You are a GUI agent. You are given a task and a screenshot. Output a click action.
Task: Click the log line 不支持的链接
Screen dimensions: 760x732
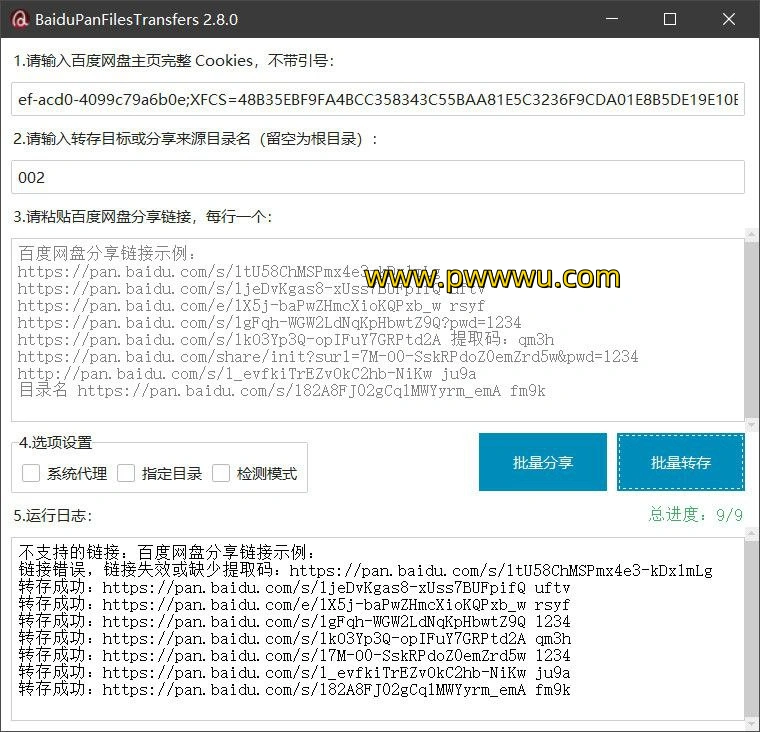(167, 553)
